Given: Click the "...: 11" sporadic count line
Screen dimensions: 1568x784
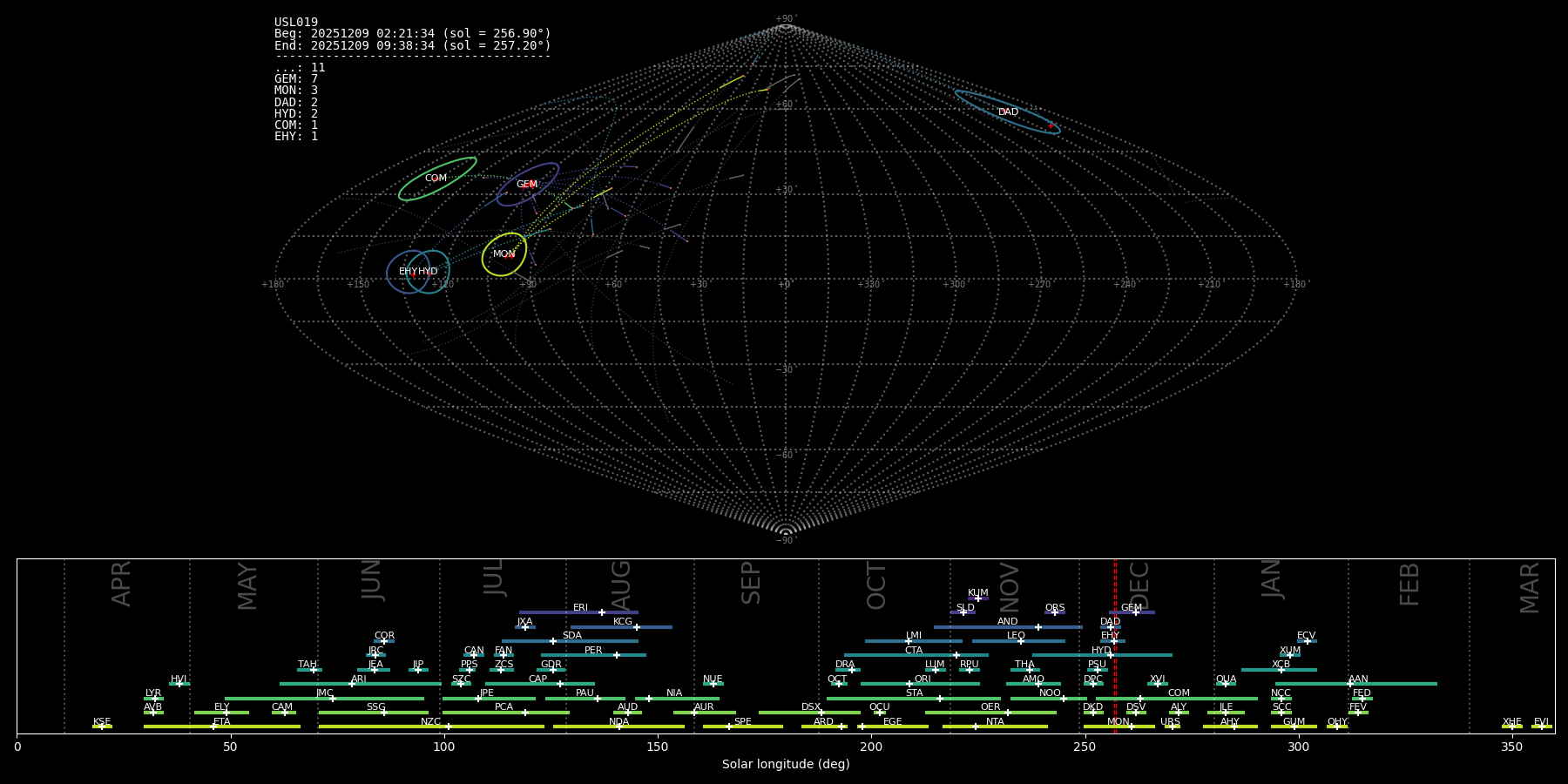Looking at the screenshot, I should [x=300, y=68].
